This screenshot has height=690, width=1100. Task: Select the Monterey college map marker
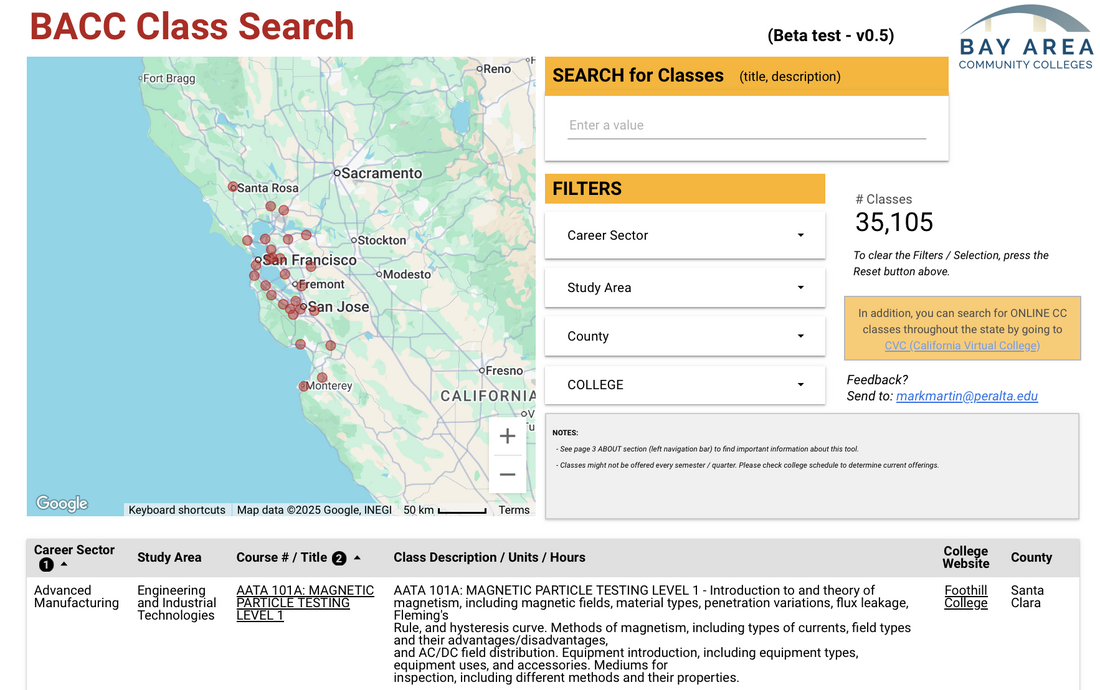[x=304, y=386]
